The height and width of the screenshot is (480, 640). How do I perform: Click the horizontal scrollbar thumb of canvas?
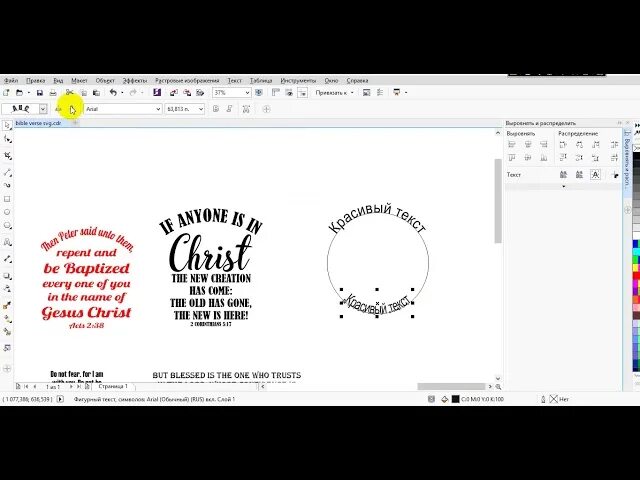pyautogui.click(x=451, y=386)
